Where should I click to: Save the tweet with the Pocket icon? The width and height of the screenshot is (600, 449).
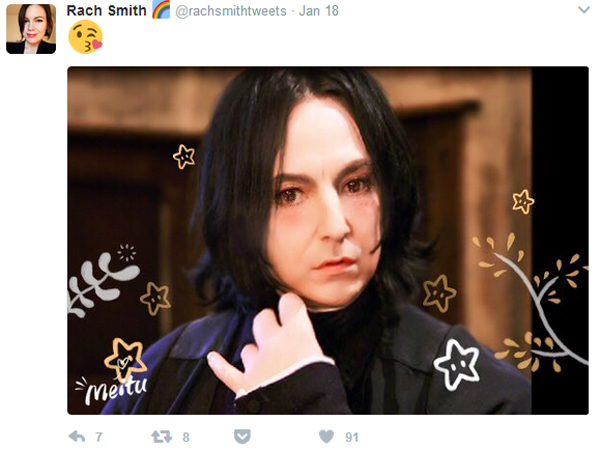[x=242, y=436]
